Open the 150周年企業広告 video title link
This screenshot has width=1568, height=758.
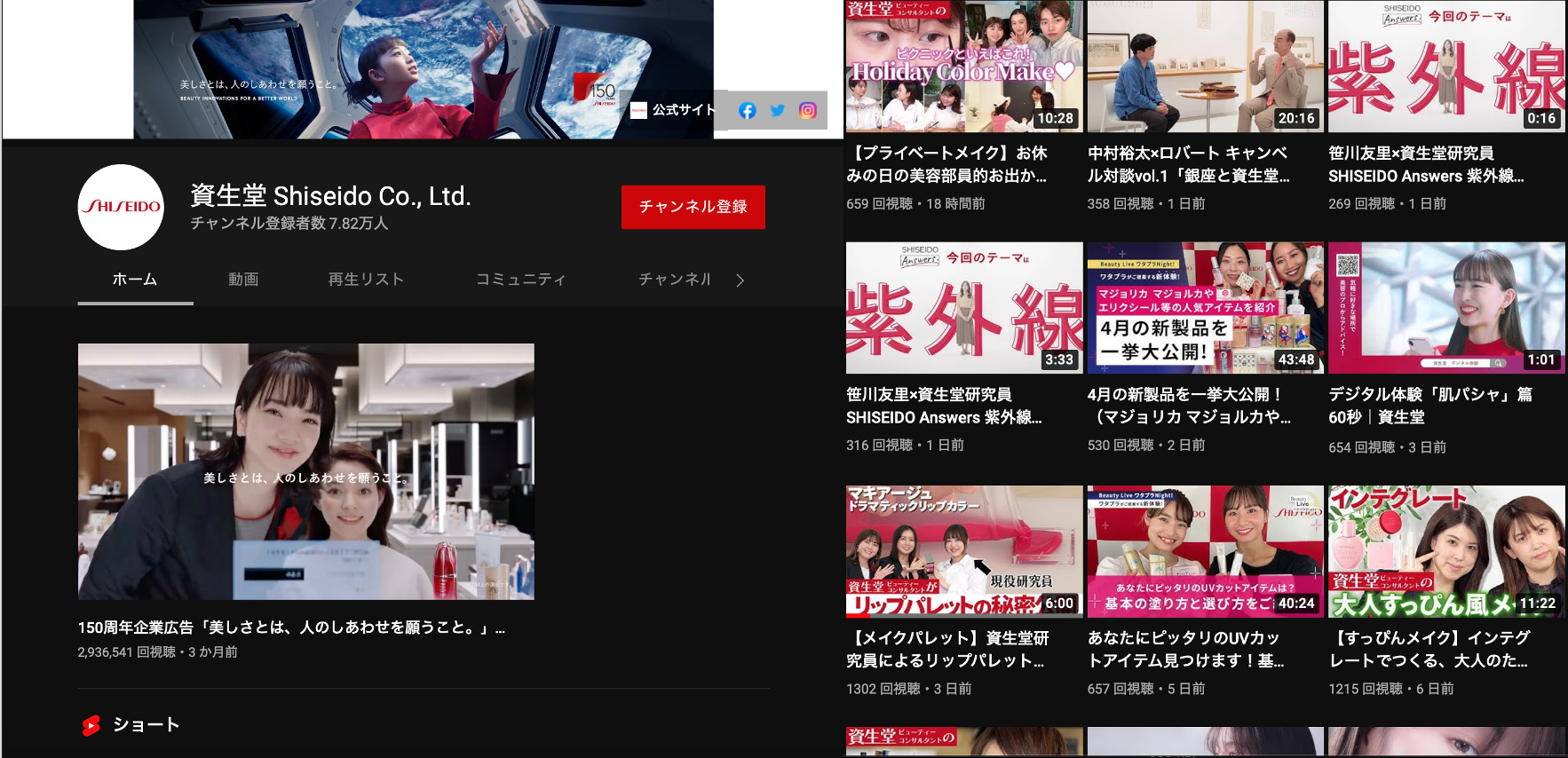(291, 628)
